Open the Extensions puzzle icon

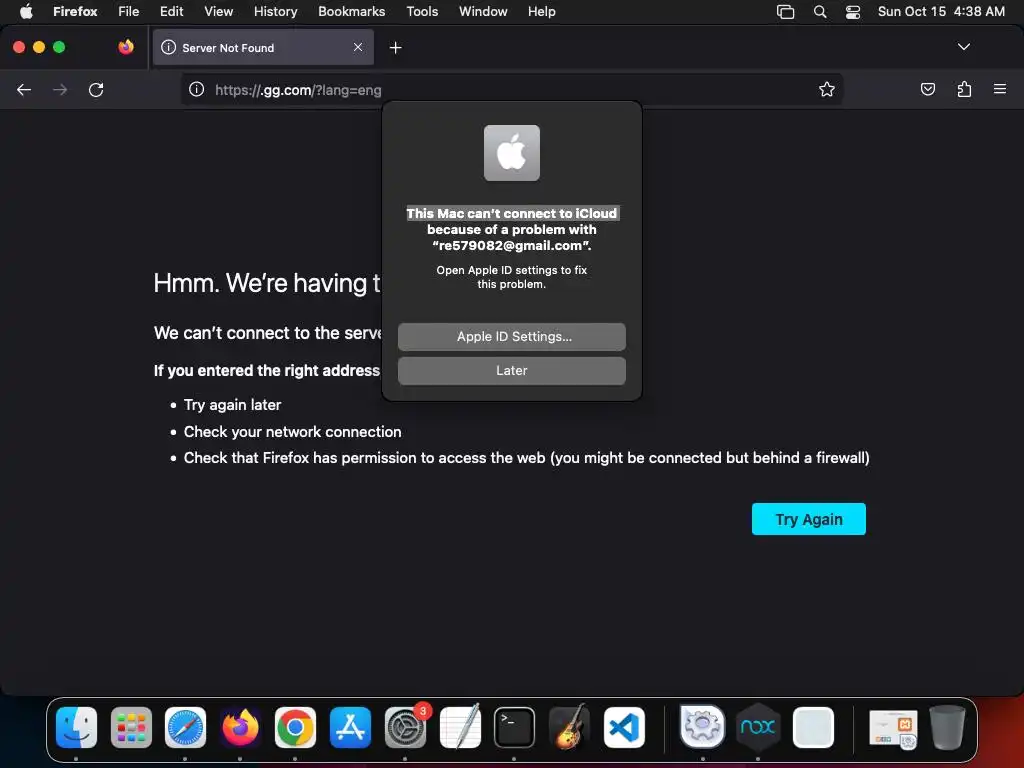(964, 89)
